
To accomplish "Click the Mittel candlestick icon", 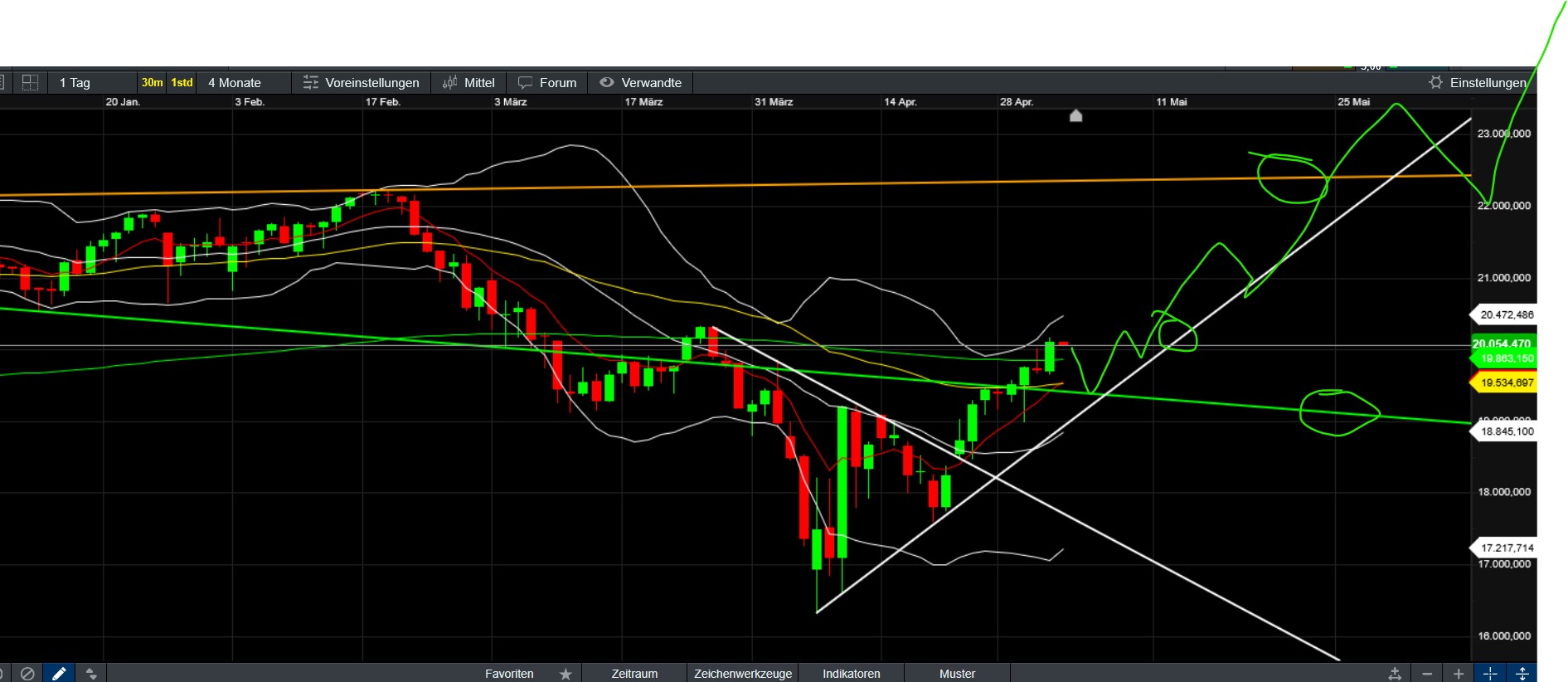I will (x=450, y=82).
